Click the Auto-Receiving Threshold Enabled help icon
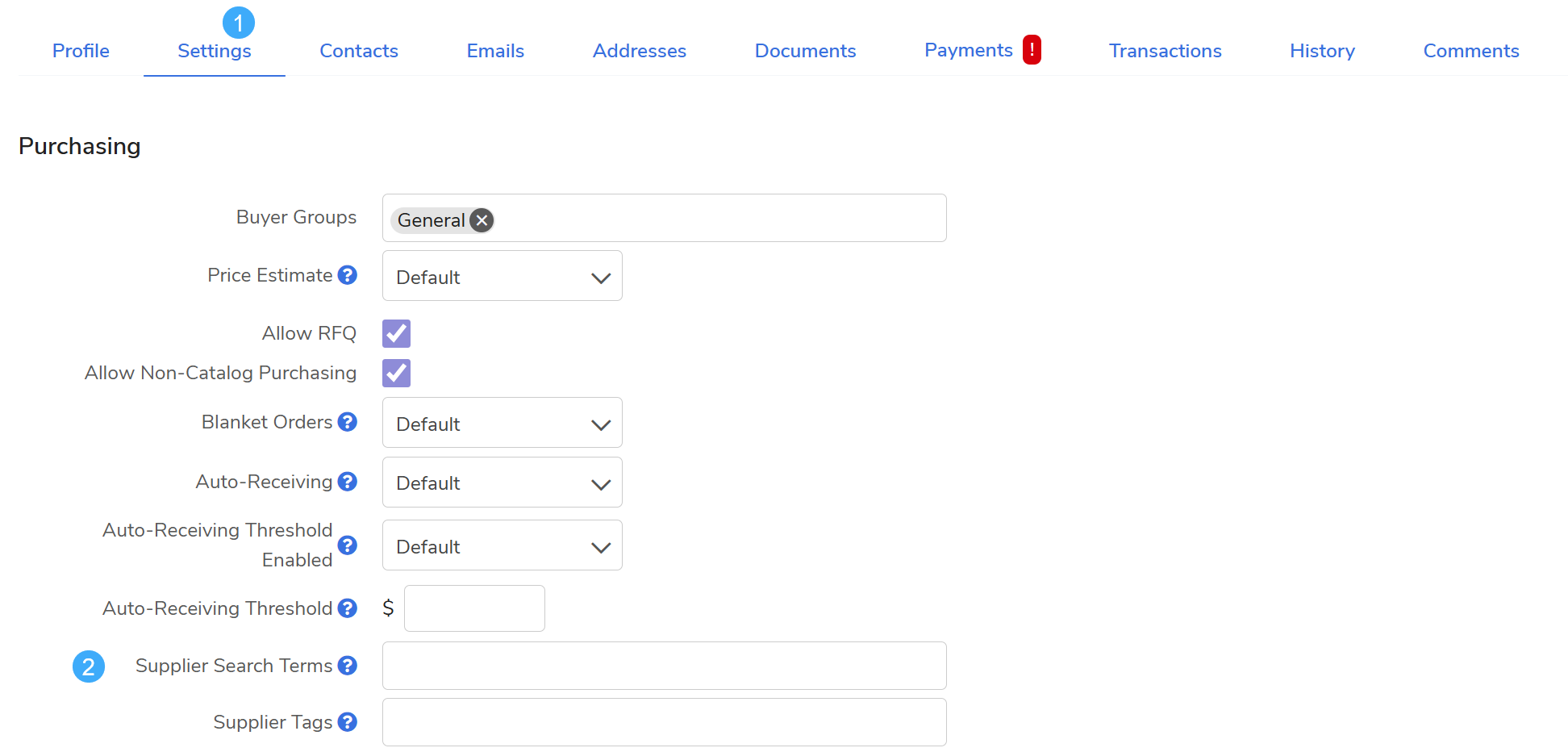The width and height of the screenshot is (1568, 752). [x=348, y=545]
